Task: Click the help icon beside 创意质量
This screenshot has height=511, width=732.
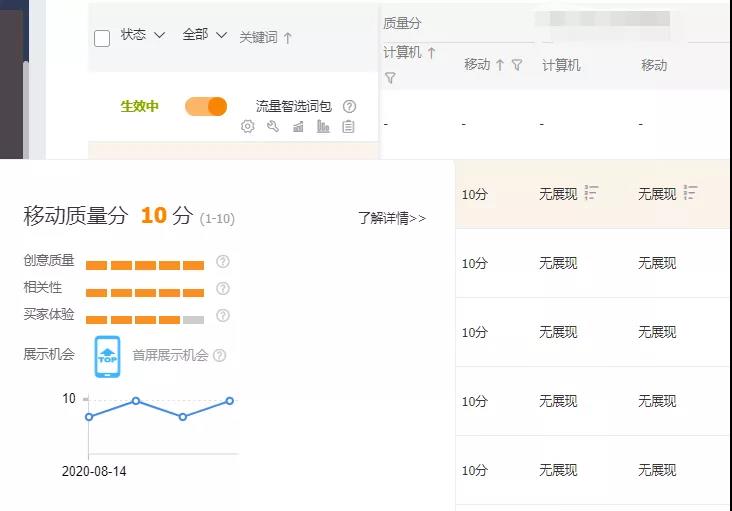Action: (x=223, y=262)
